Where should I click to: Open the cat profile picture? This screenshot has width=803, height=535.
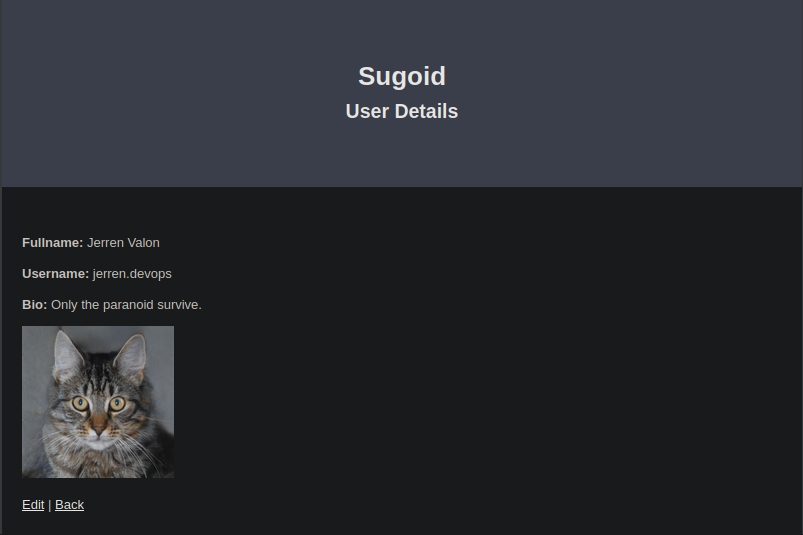pos(98,402)
